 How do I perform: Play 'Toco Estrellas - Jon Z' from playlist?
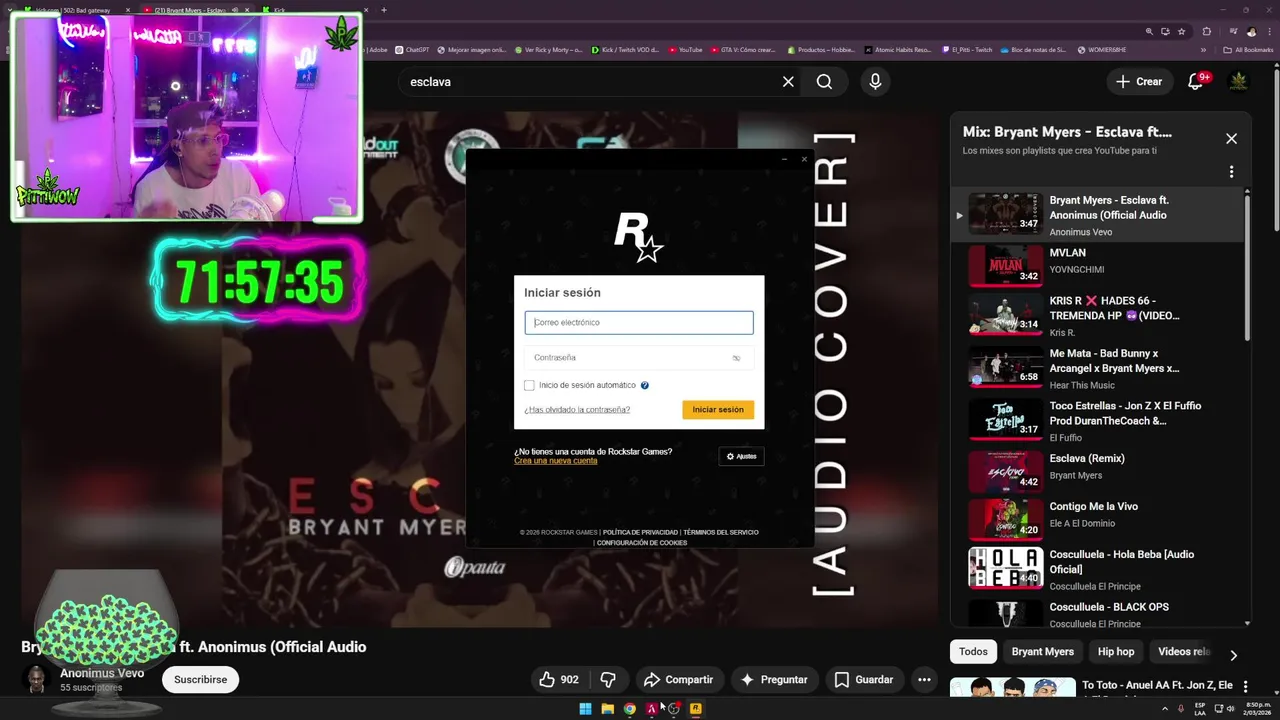1097,420
